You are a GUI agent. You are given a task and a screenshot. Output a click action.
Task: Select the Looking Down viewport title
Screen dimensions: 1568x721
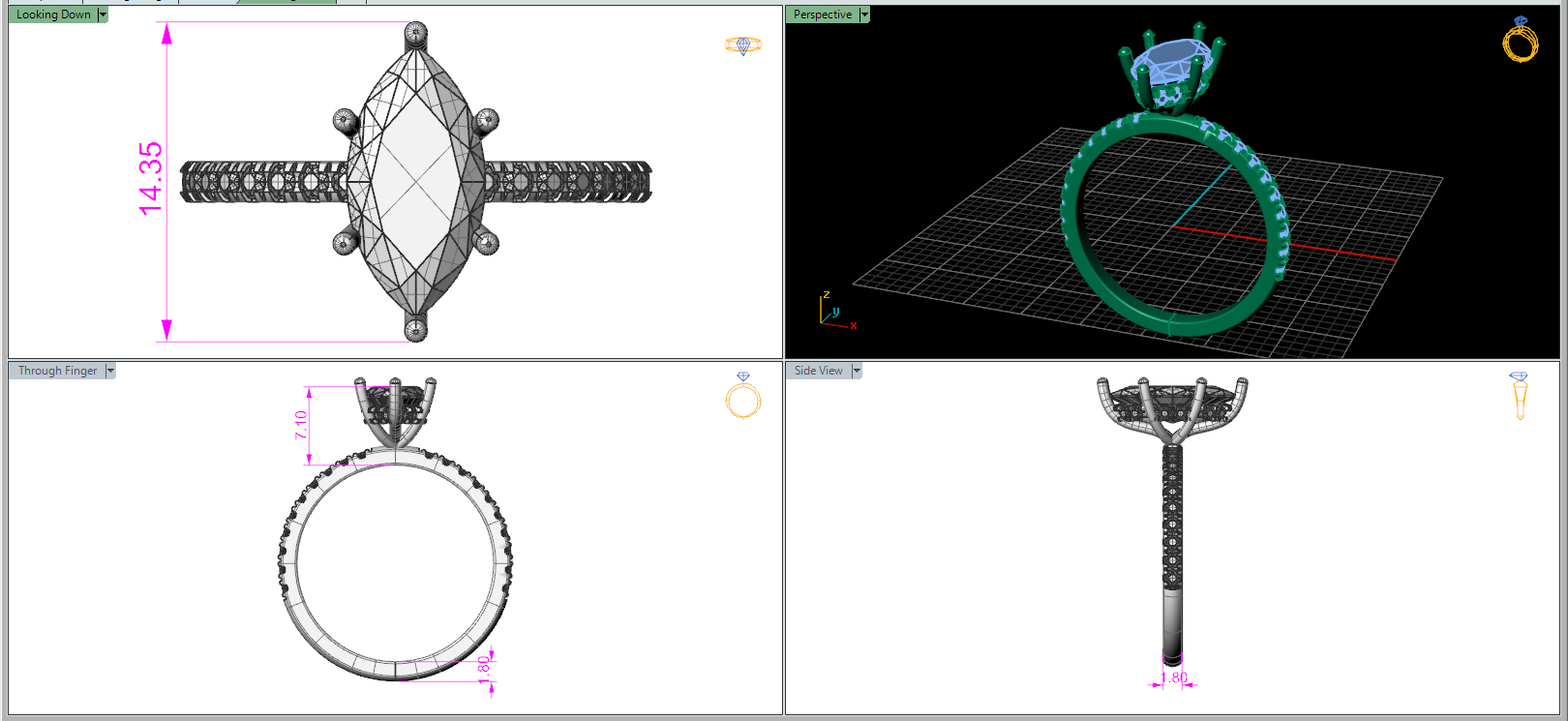(x=53, y=15)
